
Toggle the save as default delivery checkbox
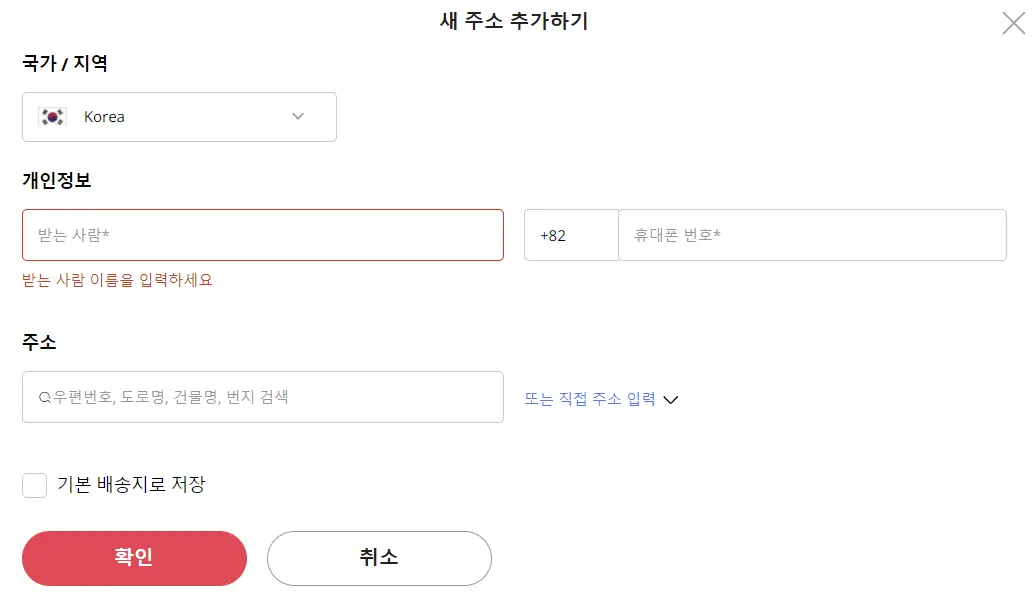34,484
